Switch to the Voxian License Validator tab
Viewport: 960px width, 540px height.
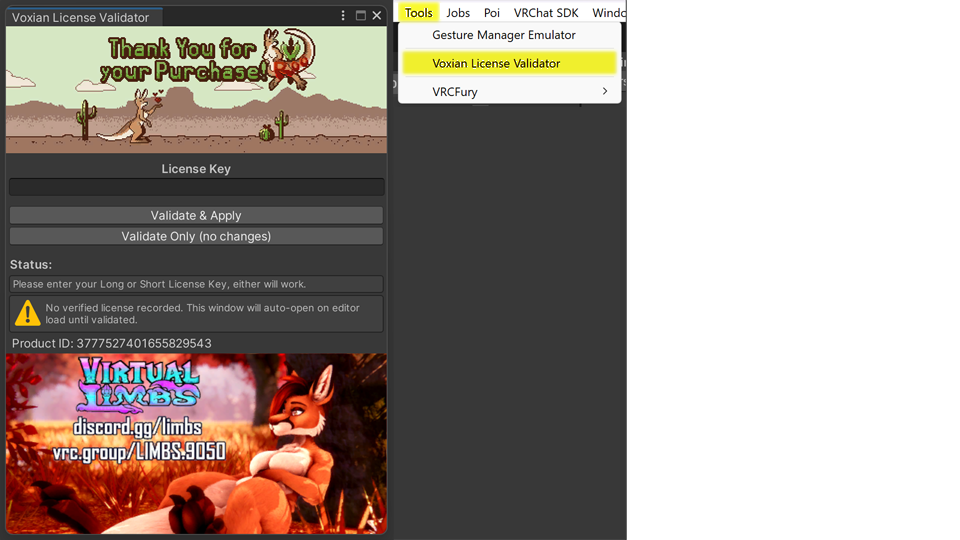click(x=81, y=17)
